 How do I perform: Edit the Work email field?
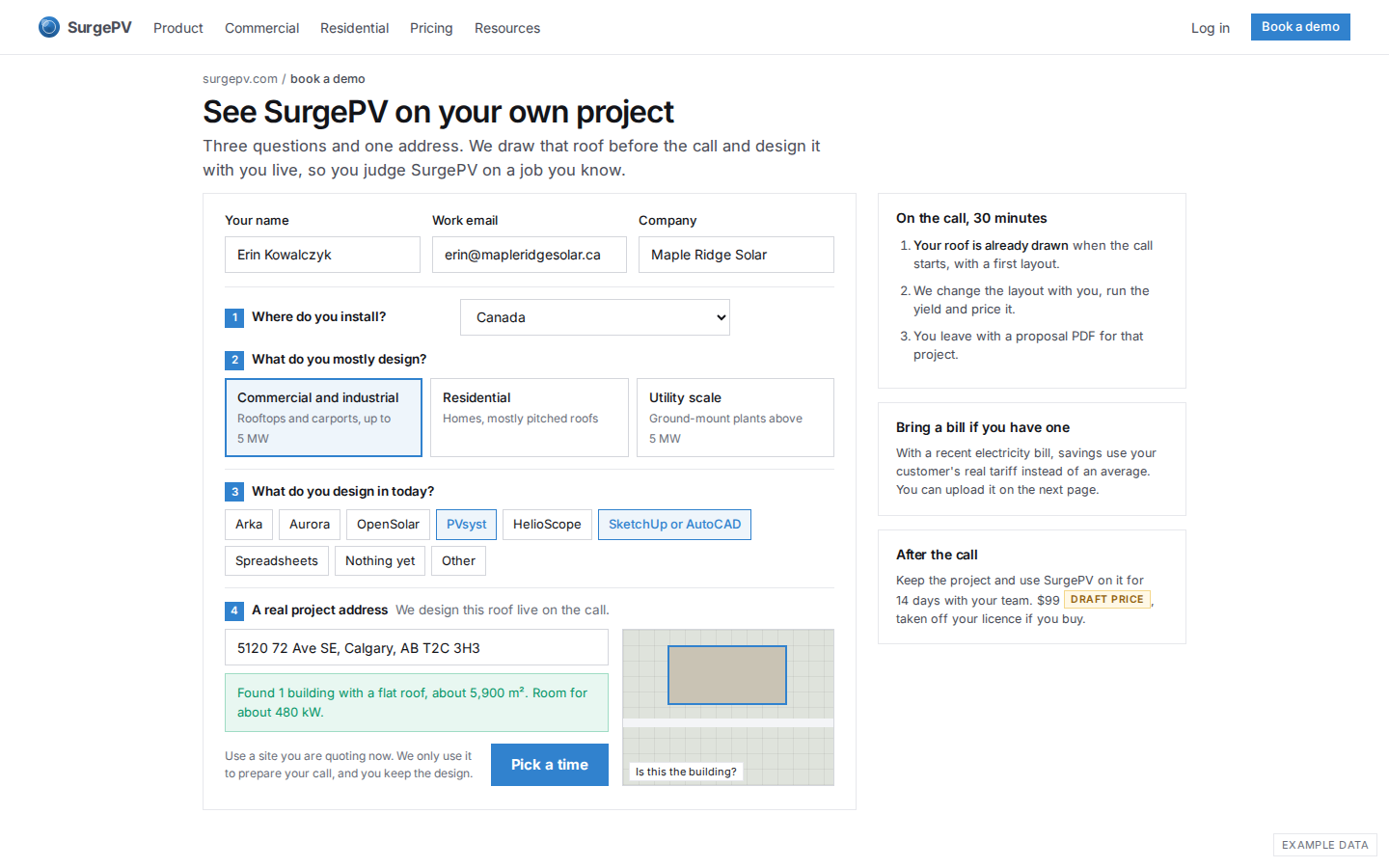[529, 255]
